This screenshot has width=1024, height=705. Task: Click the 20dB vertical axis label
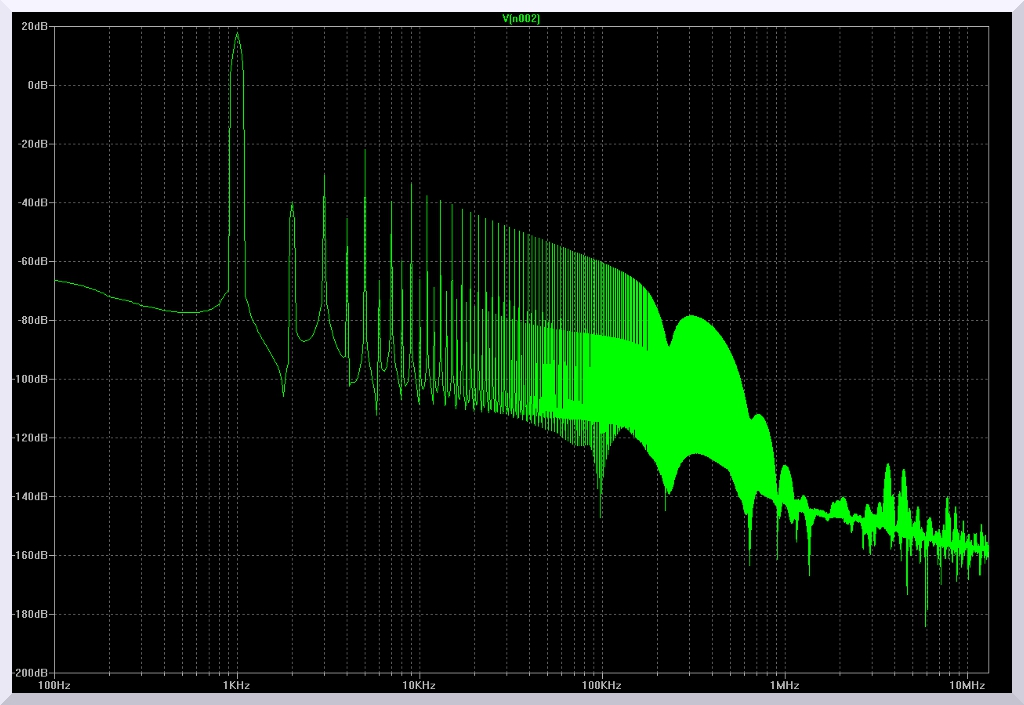tap(36, 27)
